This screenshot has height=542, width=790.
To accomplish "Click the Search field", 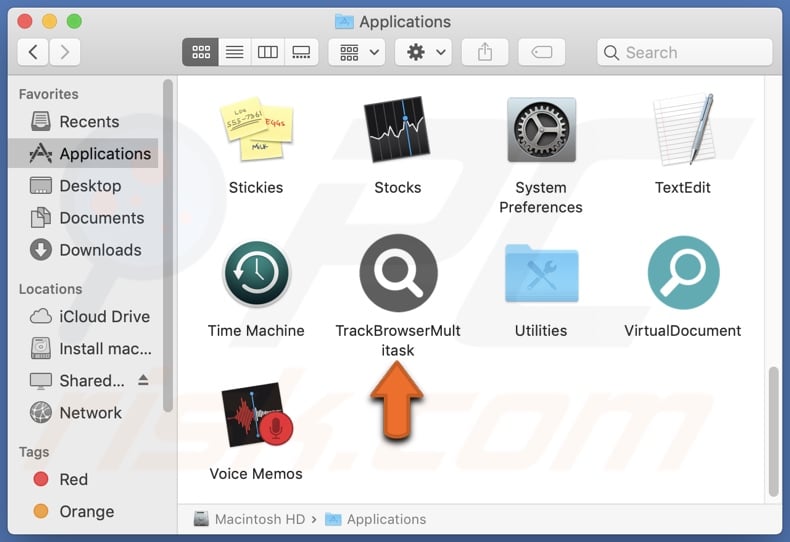I will pyautogui.click(x=684, y=52).
